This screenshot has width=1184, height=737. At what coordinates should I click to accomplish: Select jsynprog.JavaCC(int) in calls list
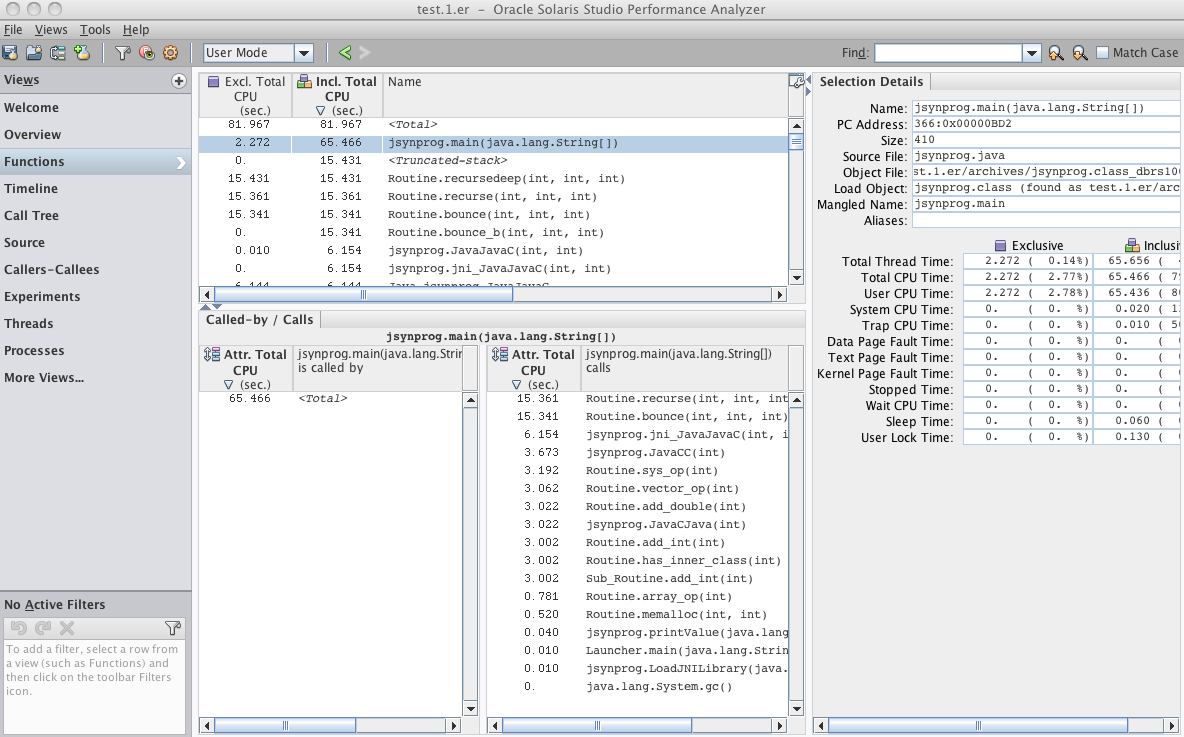pyautogui.click(x=637, y=453)
